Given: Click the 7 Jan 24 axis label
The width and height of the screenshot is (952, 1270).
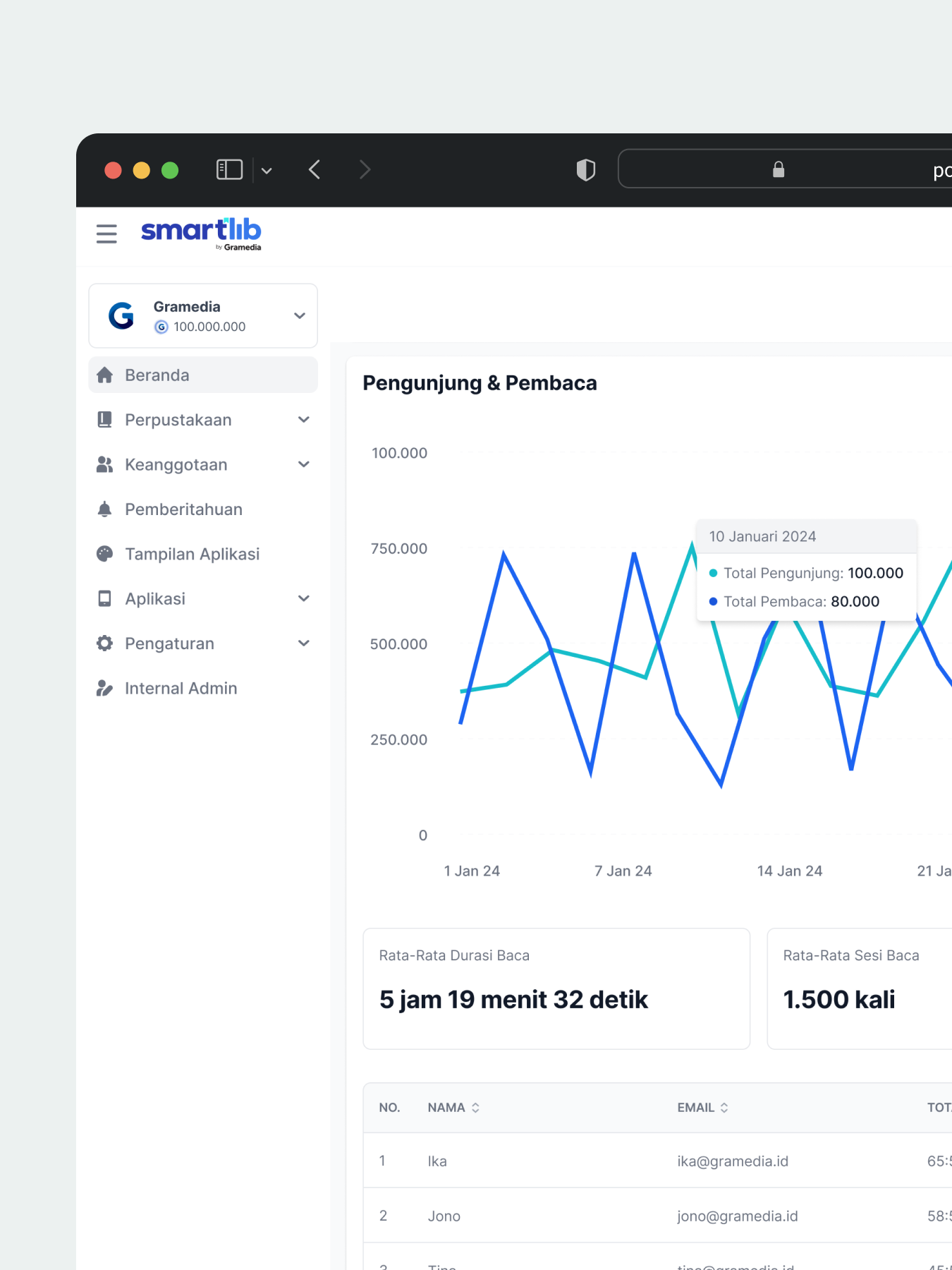Looking at the screenshot, I should (623, 871).
